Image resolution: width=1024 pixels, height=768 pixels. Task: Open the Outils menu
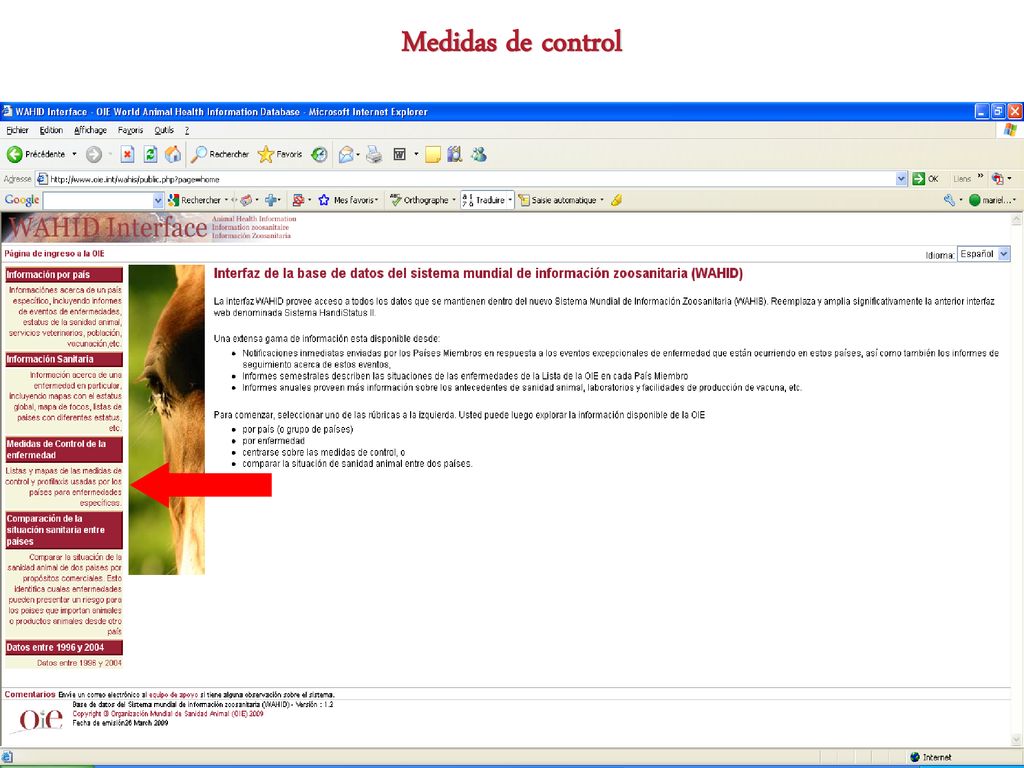point(164,131)
